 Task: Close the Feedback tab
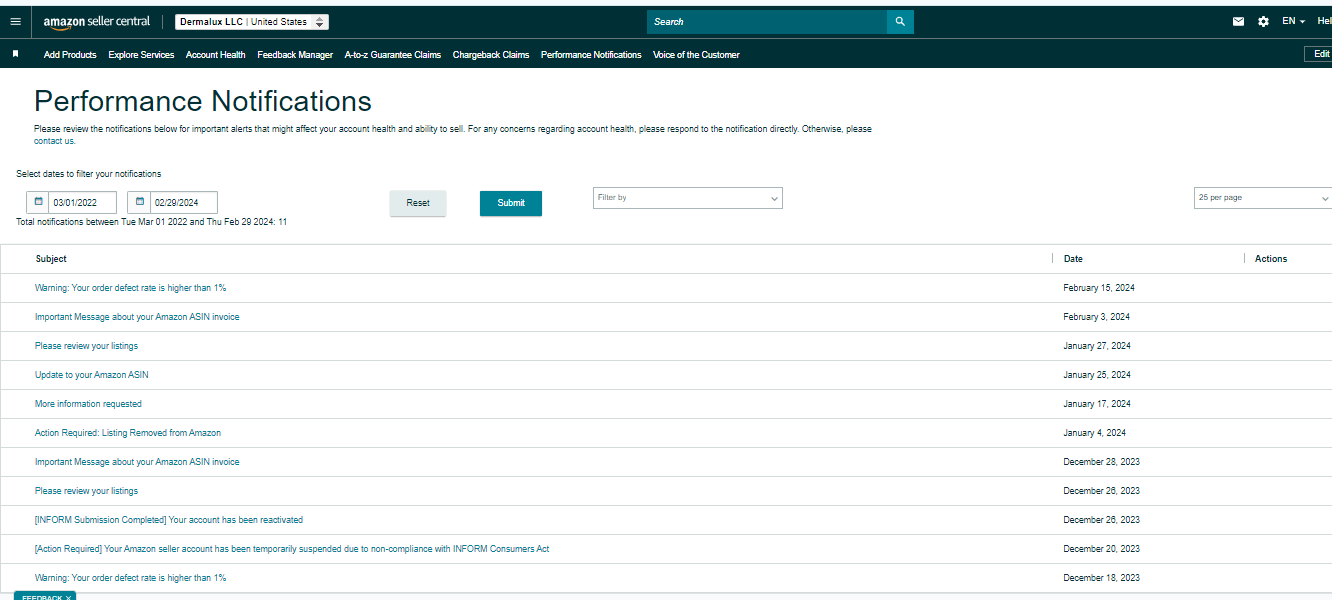point(68,597)
